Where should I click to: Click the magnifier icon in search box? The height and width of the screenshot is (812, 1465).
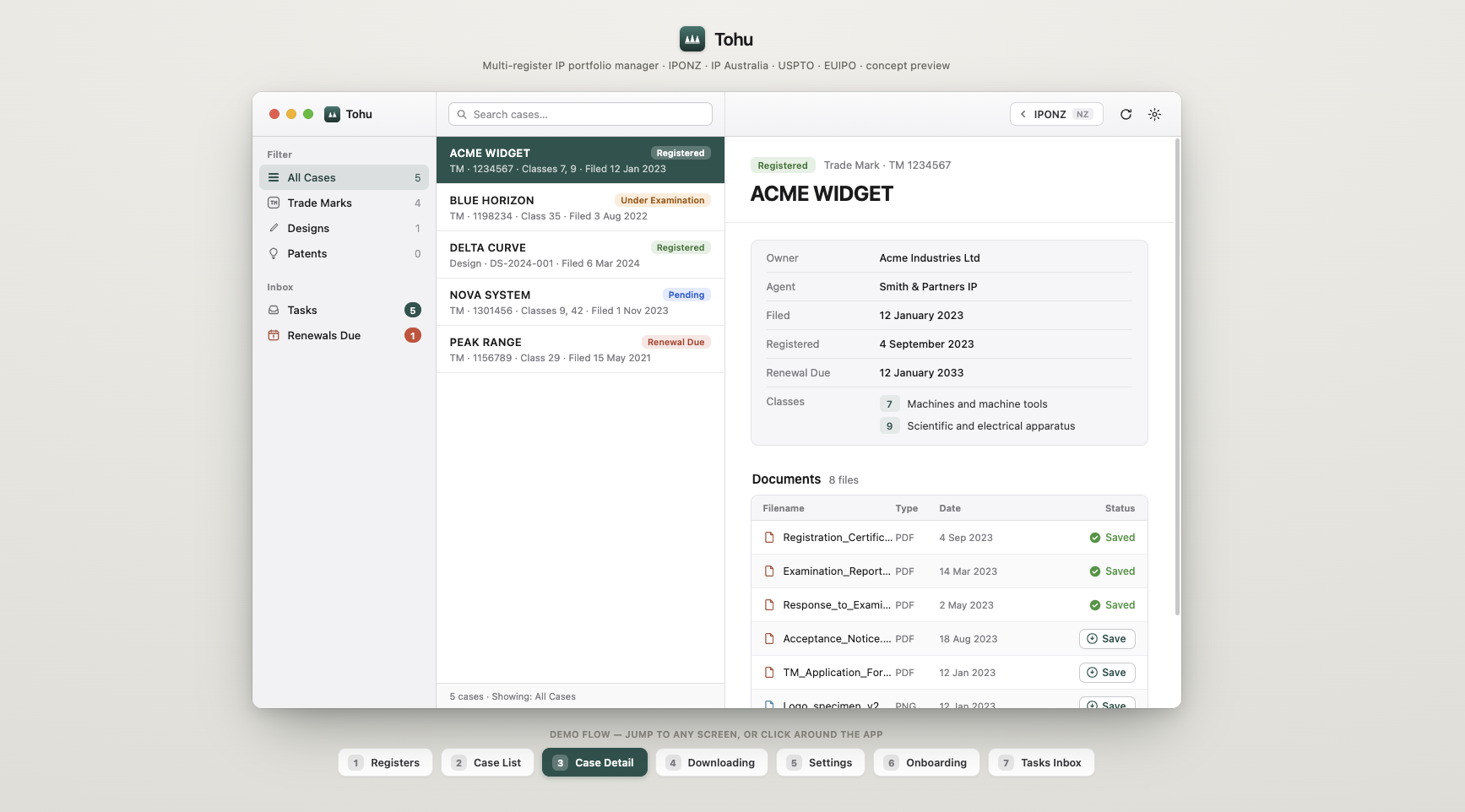coord(462,115)
